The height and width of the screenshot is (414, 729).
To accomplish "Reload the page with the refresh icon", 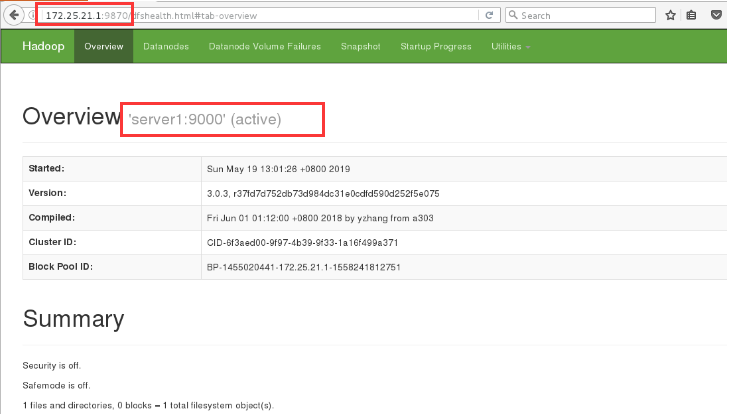I will coord(489,15).
